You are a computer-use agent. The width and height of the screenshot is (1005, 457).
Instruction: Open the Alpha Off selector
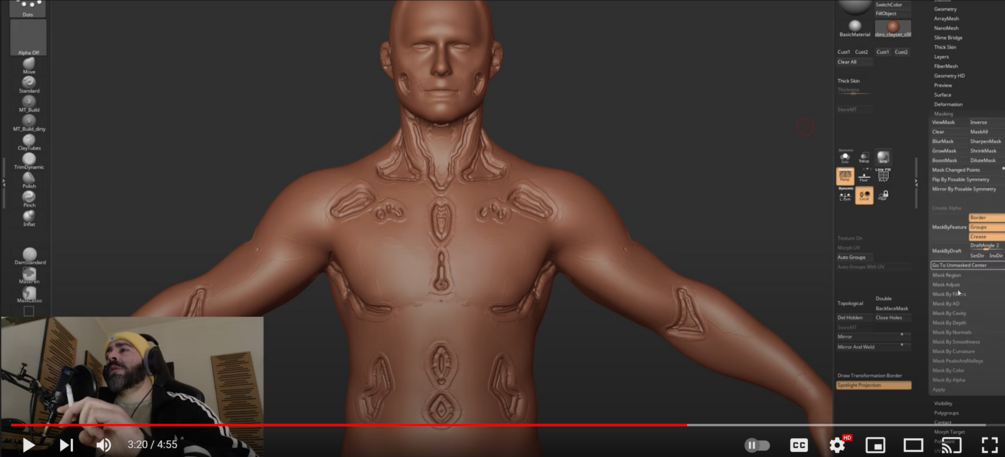point(28,37)
